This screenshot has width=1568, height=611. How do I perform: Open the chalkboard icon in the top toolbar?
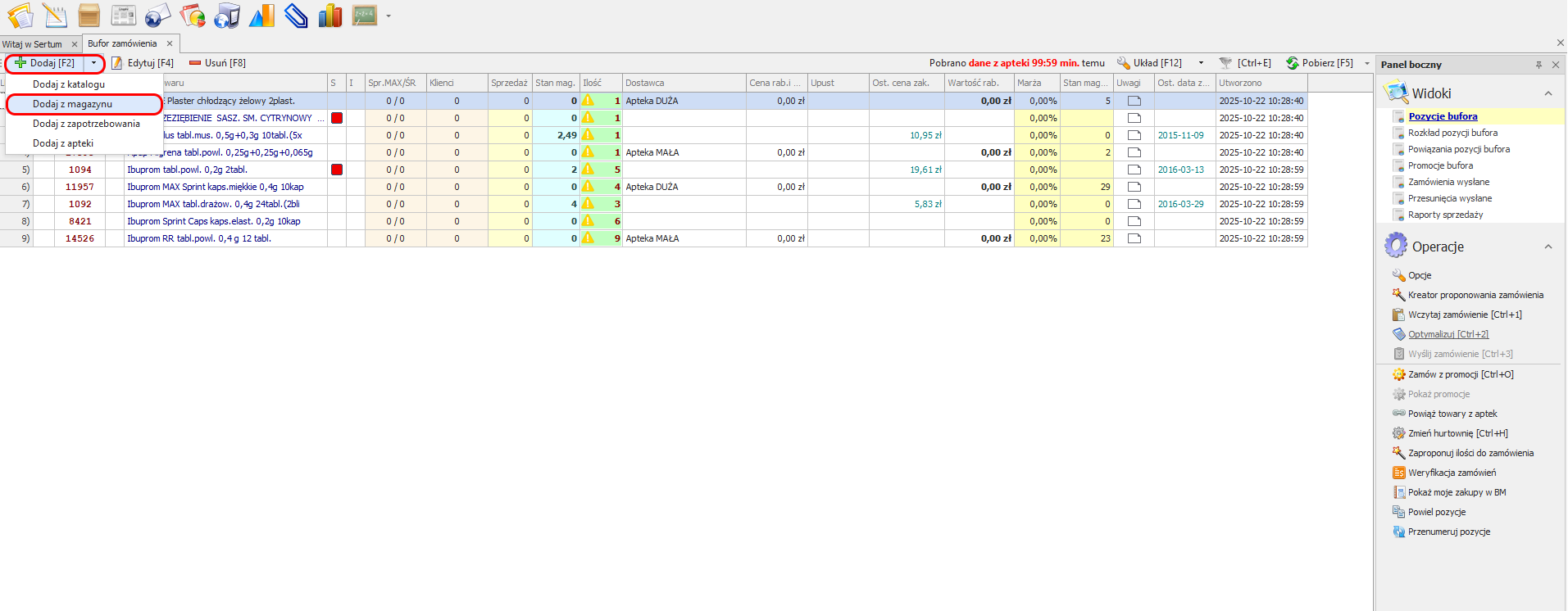[x=364, y=16]
